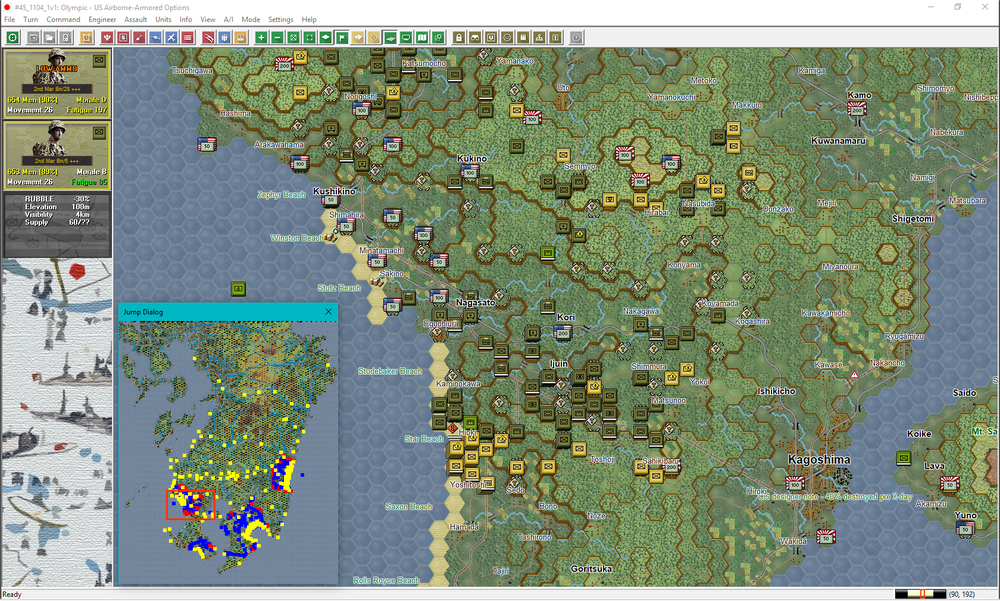Click the binoculars toolbar icon
1000x601 pixels.
pos(475,38)
